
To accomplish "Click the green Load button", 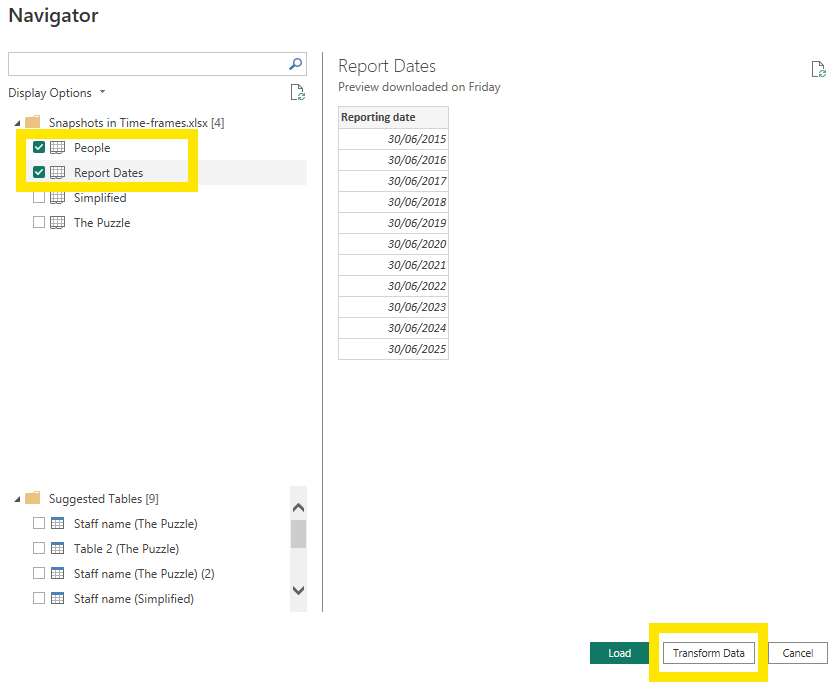I will (620, 653).
